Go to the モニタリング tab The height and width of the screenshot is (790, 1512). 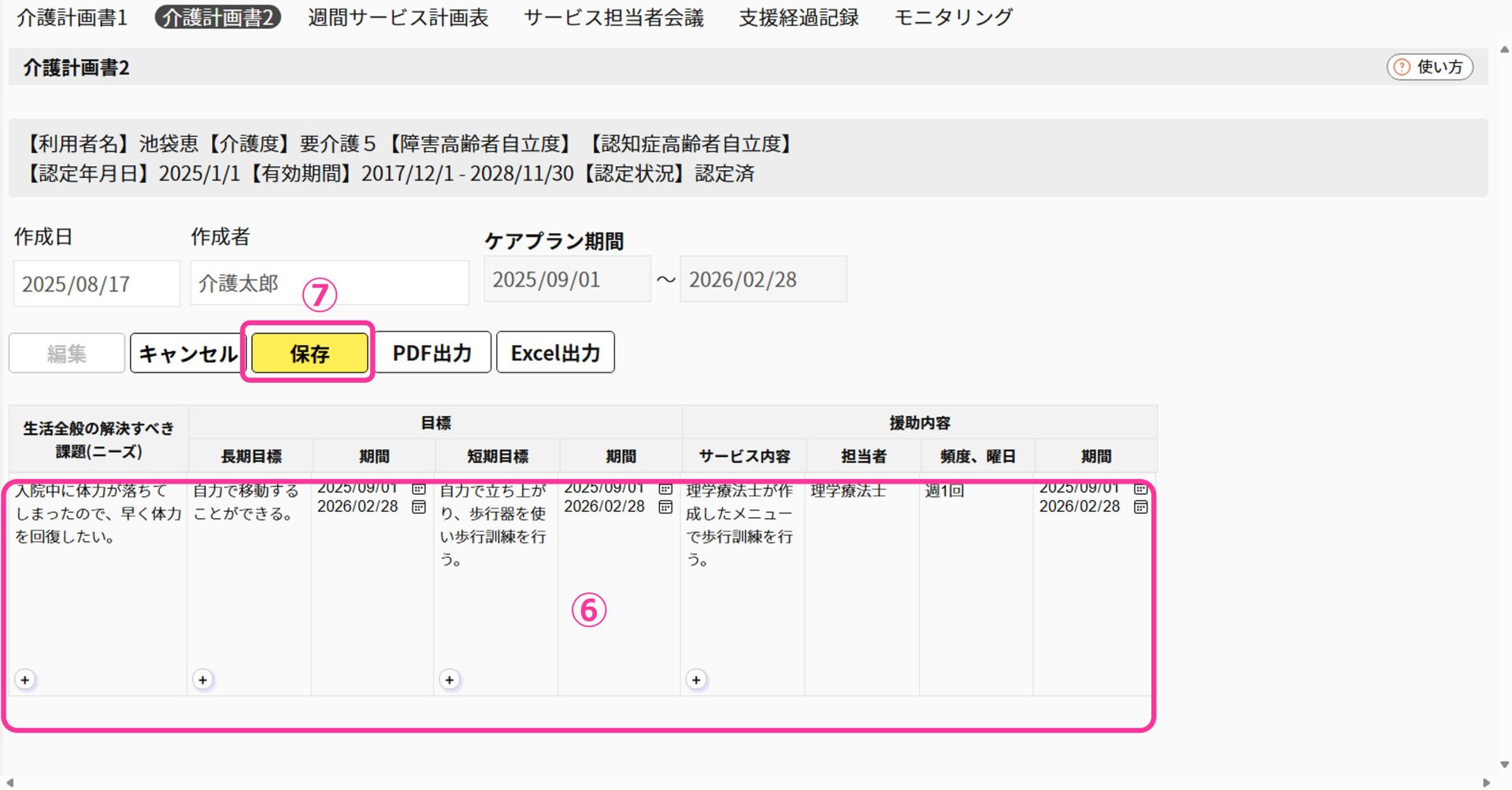(953, 17)
